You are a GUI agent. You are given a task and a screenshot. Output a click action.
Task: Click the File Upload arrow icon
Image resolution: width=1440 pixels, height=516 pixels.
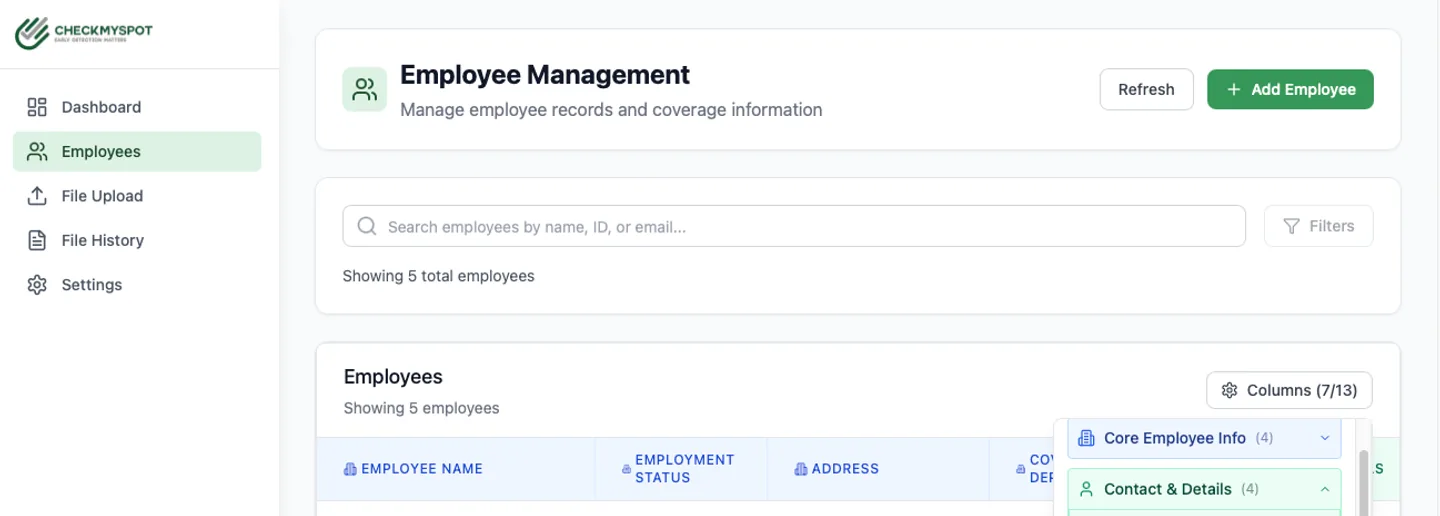37,196
